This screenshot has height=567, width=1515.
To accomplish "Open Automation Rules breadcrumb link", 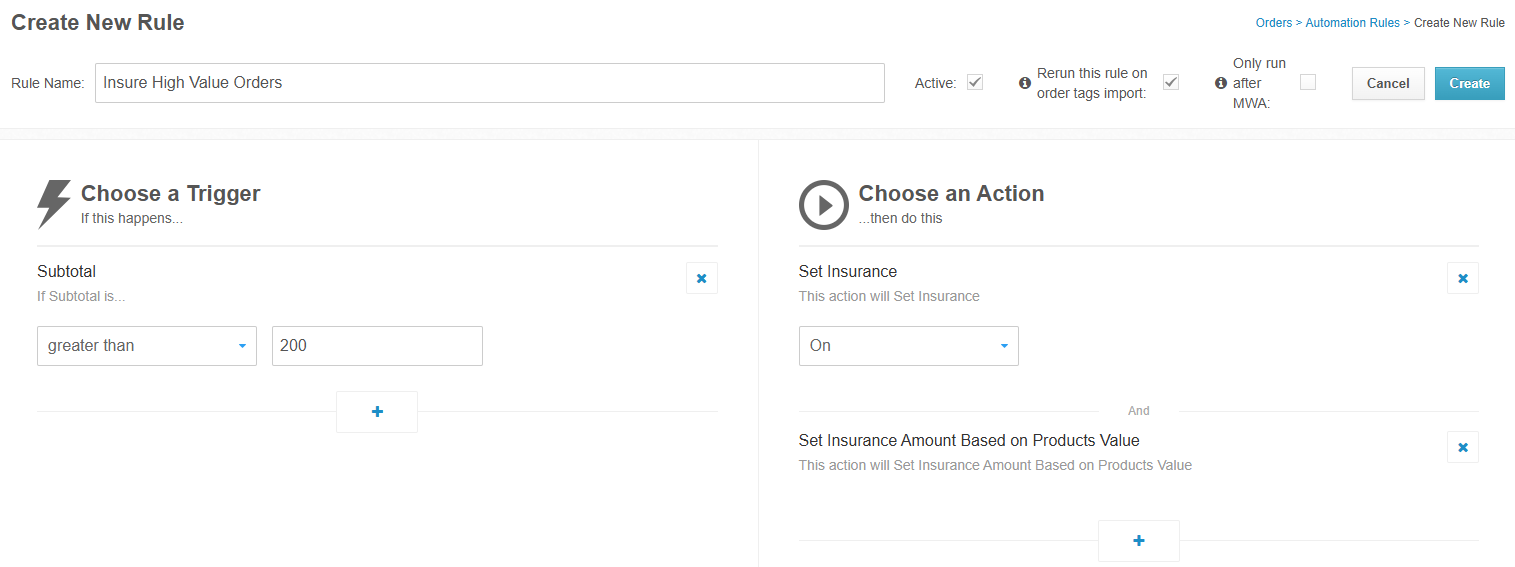I will tap(1352, 23).
